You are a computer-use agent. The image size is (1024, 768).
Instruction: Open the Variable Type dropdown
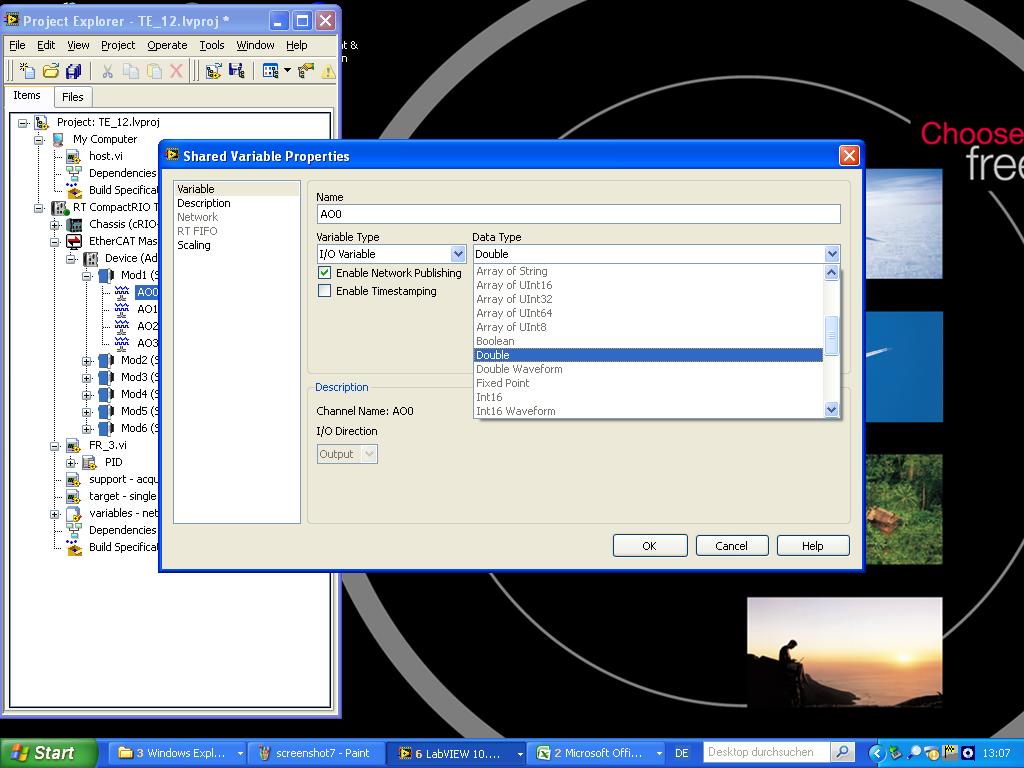458,254
